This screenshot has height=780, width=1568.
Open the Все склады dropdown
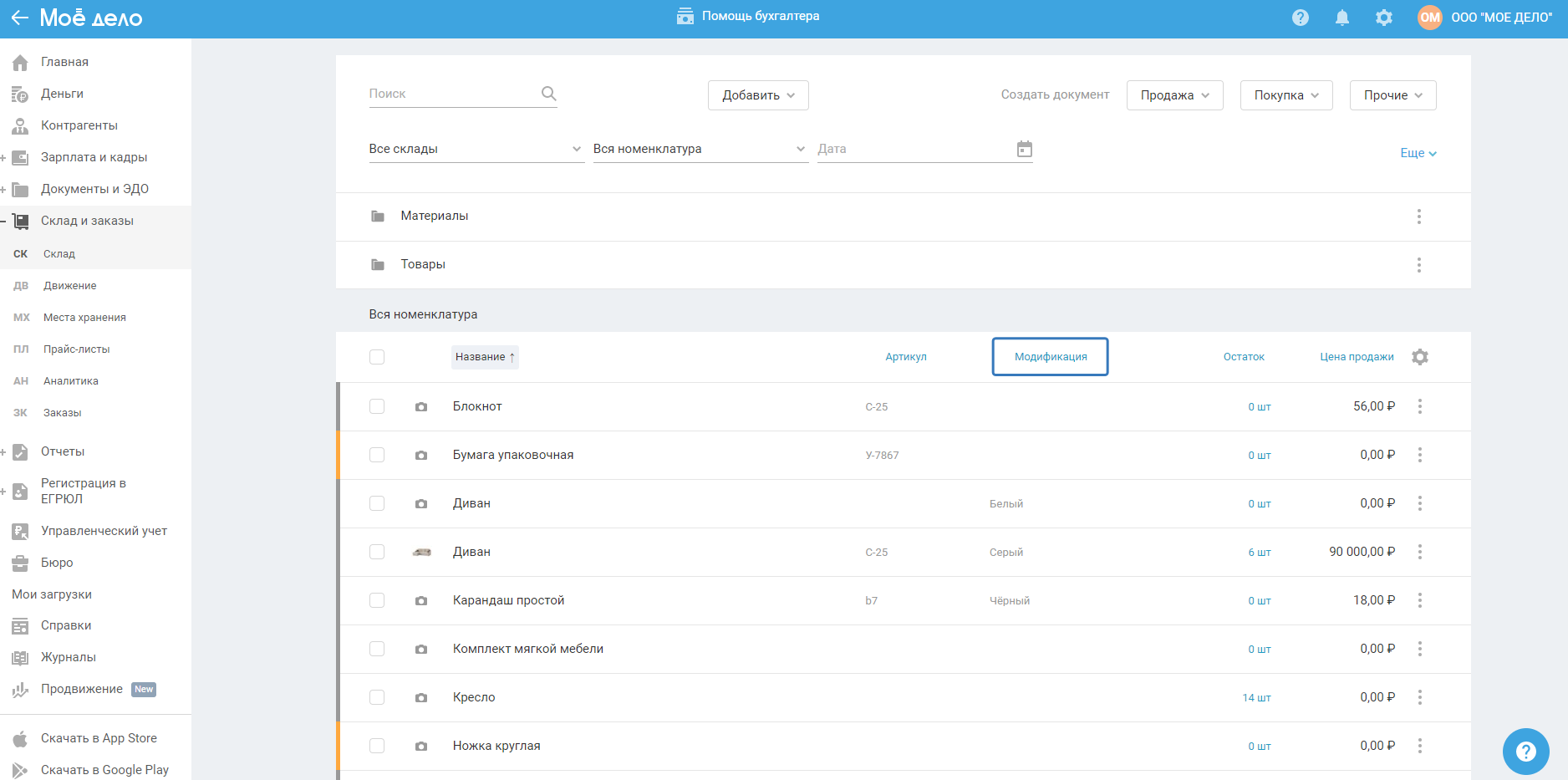tap(475, 149)
